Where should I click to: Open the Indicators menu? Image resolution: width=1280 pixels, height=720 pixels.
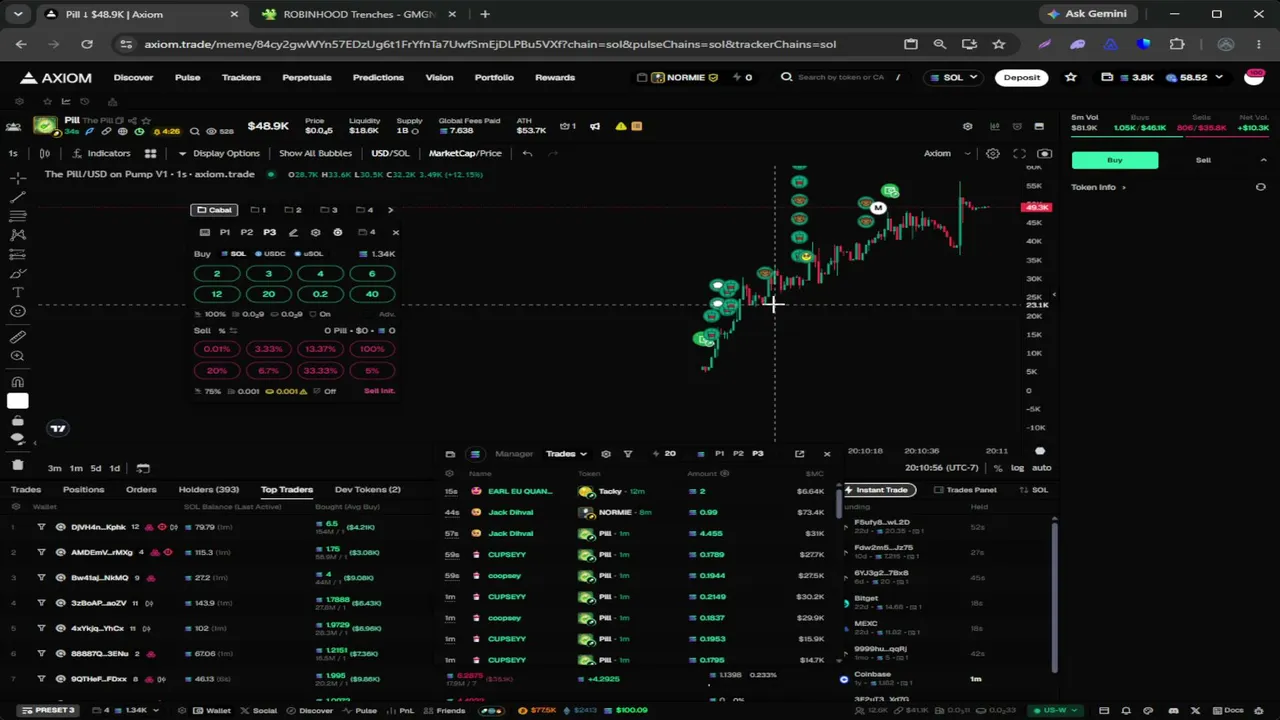point(101,153)
